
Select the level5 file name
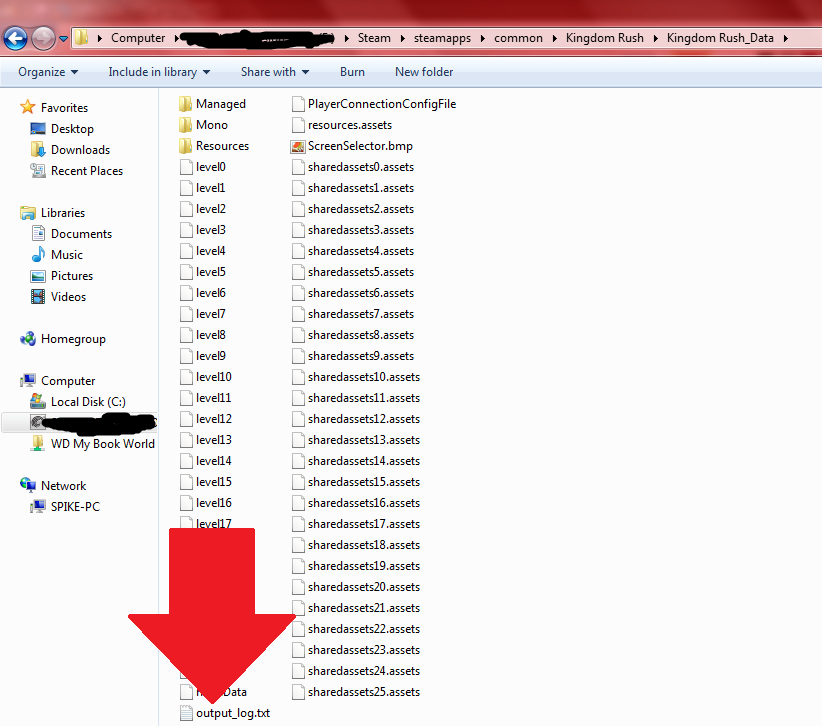[211, 272]
